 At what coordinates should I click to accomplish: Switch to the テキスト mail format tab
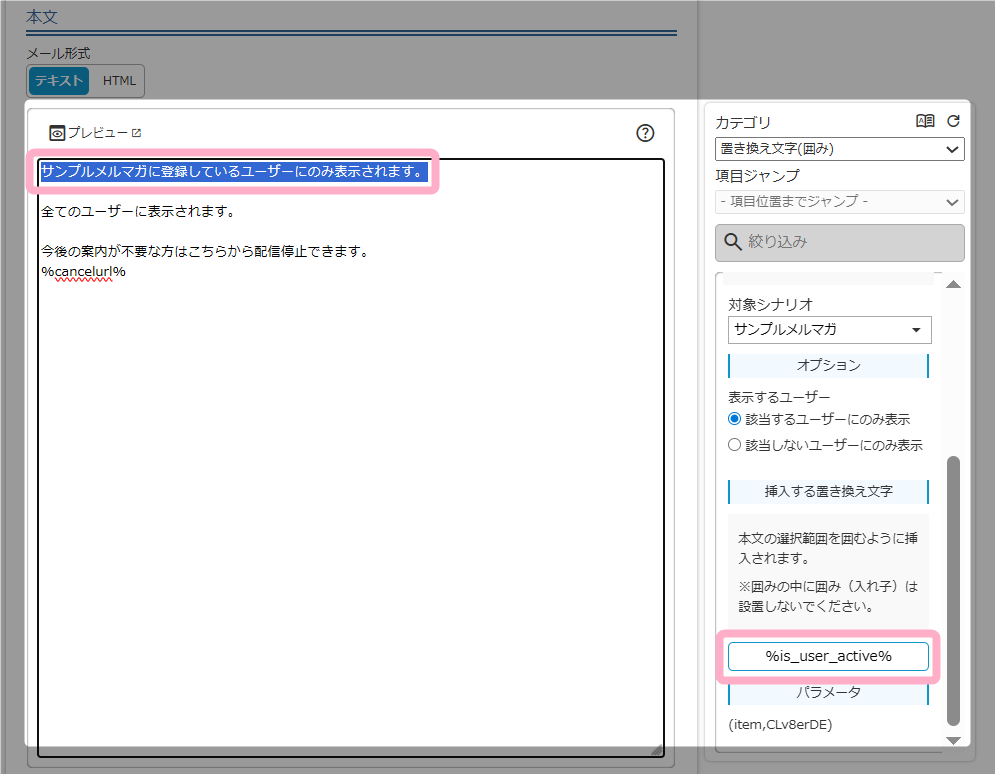[x=59, y=81]
